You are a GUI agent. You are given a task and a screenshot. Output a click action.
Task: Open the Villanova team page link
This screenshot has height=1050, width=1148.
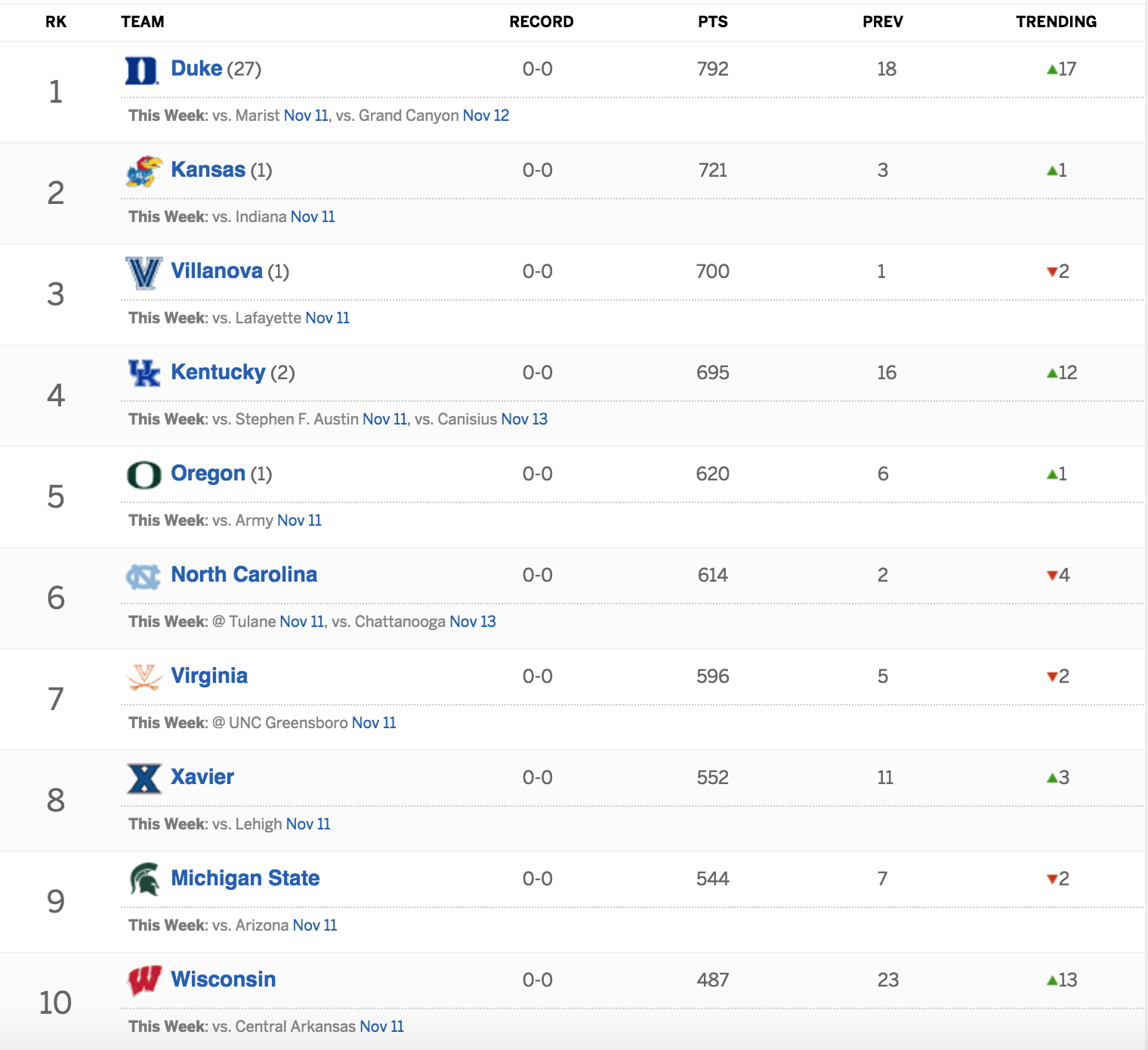pyautogui.click(x=217, y=270)
